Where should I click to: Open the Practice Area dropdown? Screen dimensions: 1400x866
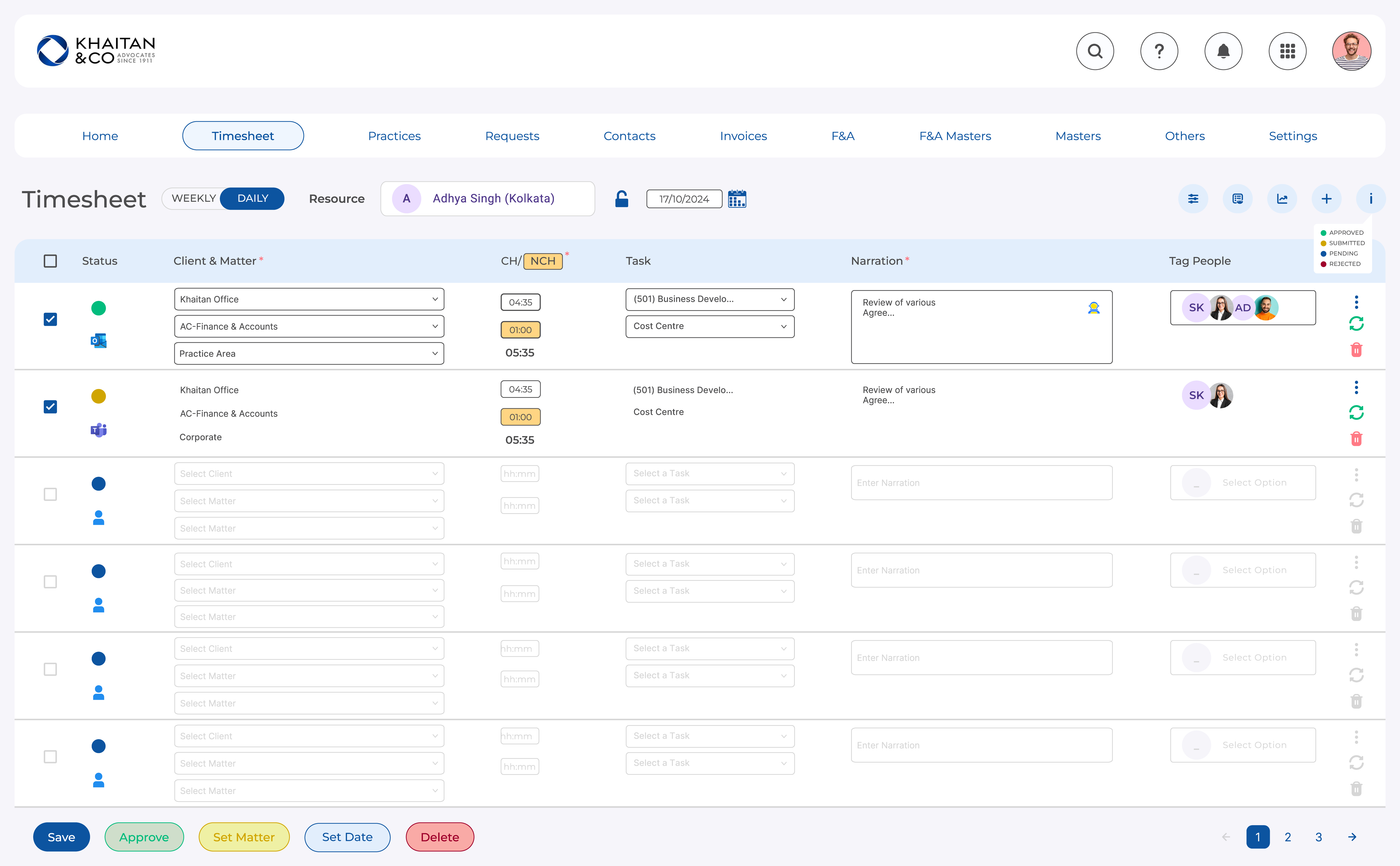coord(309,353)
